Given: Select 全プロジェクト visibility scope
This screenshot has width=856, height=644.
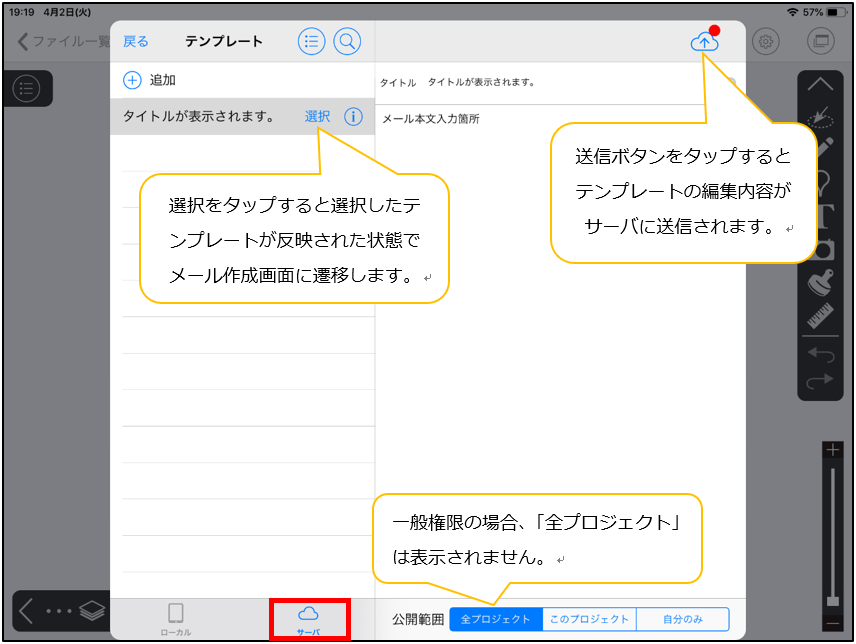Looking at the screenshot, I should tap(496, 619).
